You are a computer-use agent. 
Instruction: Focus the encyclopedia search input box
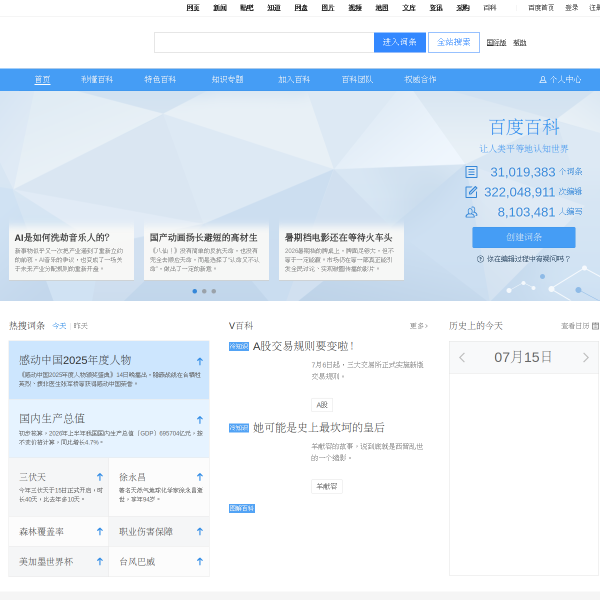click(264, 42)
